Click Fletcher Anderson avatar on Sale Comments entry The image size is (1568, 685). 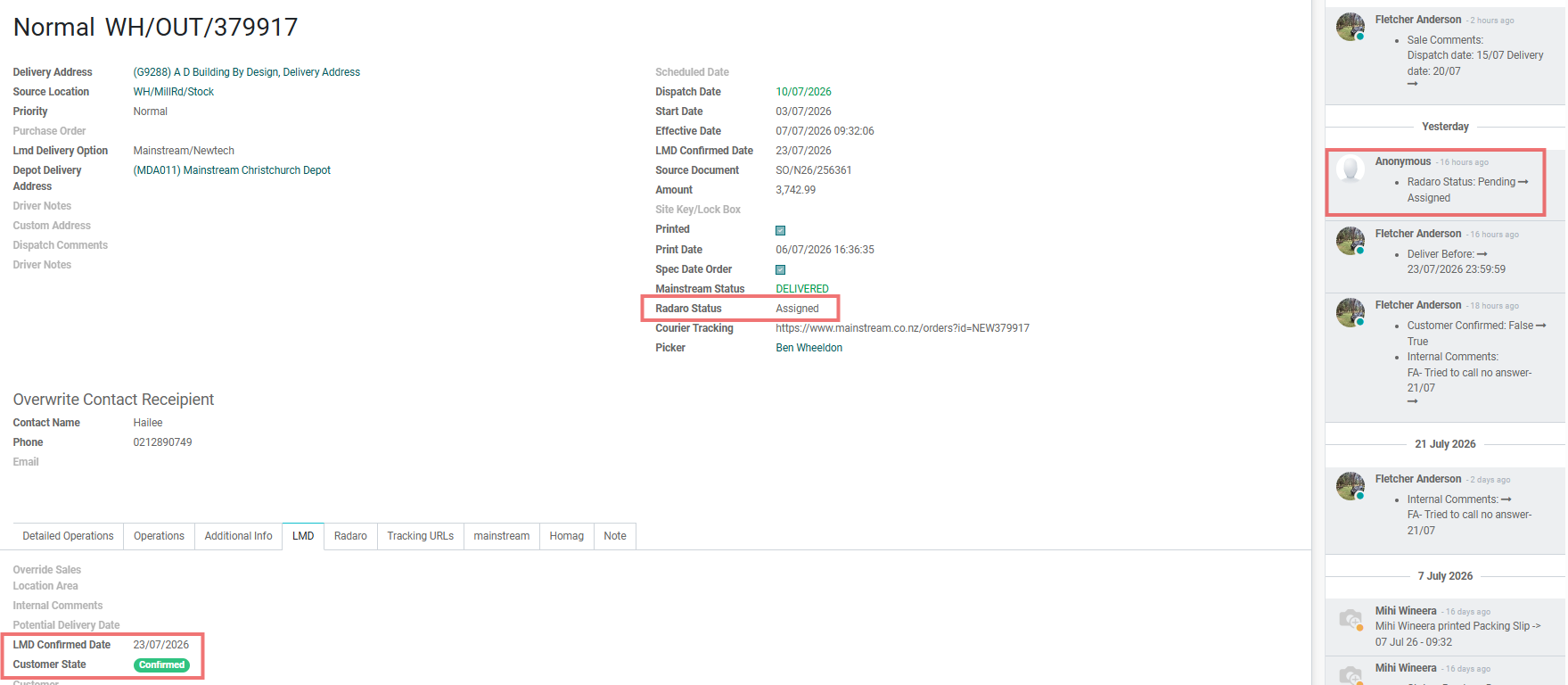point(1350,27)
